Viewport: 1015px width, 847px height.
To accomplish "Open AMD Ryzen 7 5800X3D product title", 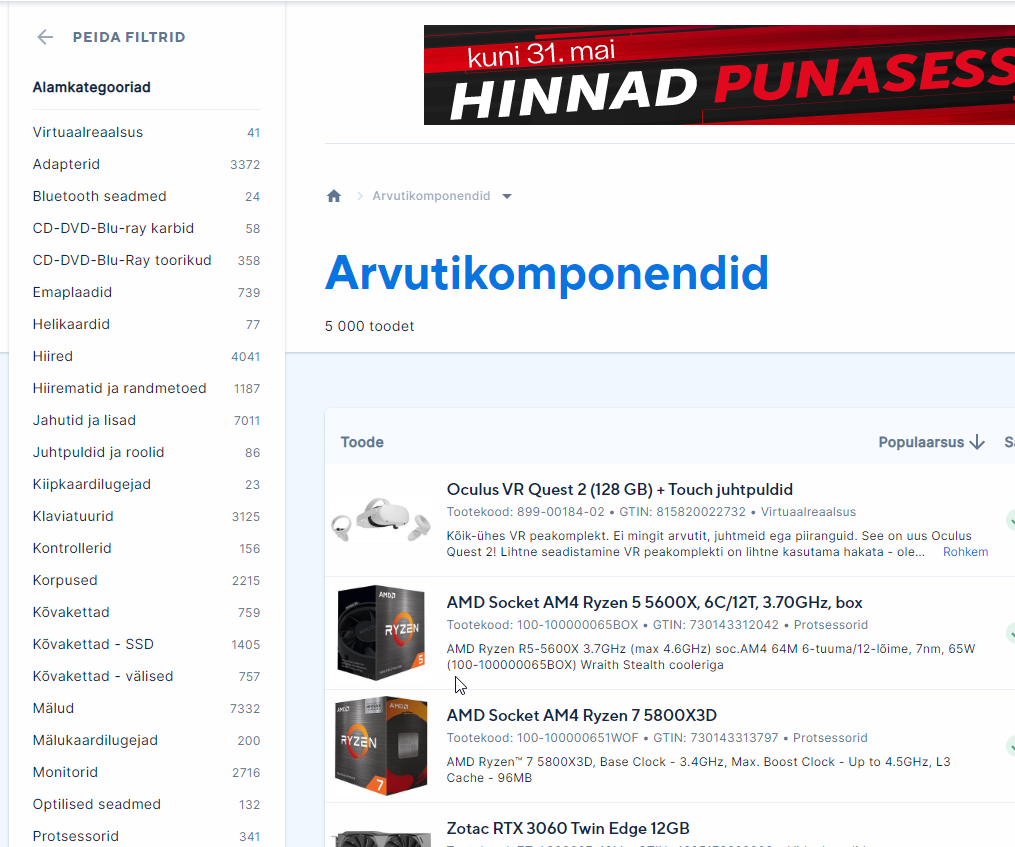I will (x=581, y=716).
